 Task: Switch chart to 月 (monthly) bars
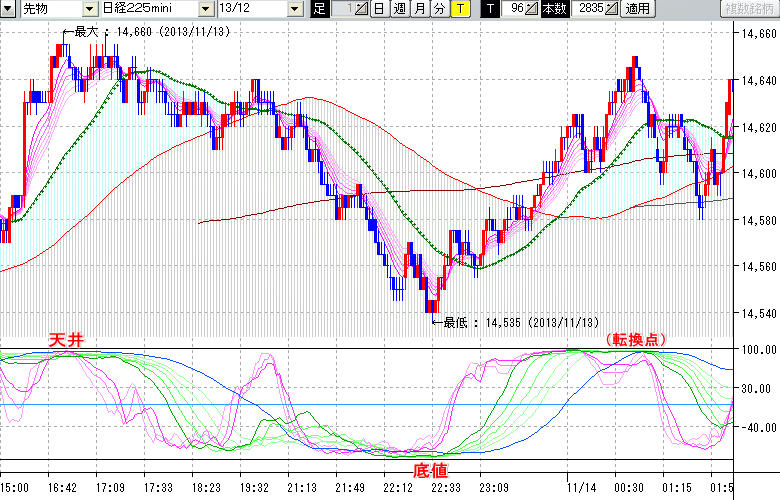[419, 9]
